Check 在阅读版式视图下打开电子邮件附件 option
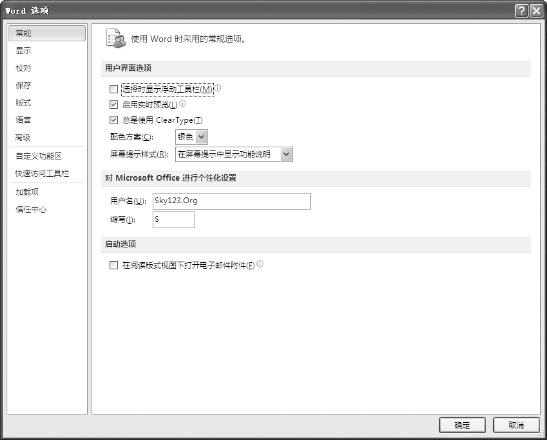 [113, 266]
